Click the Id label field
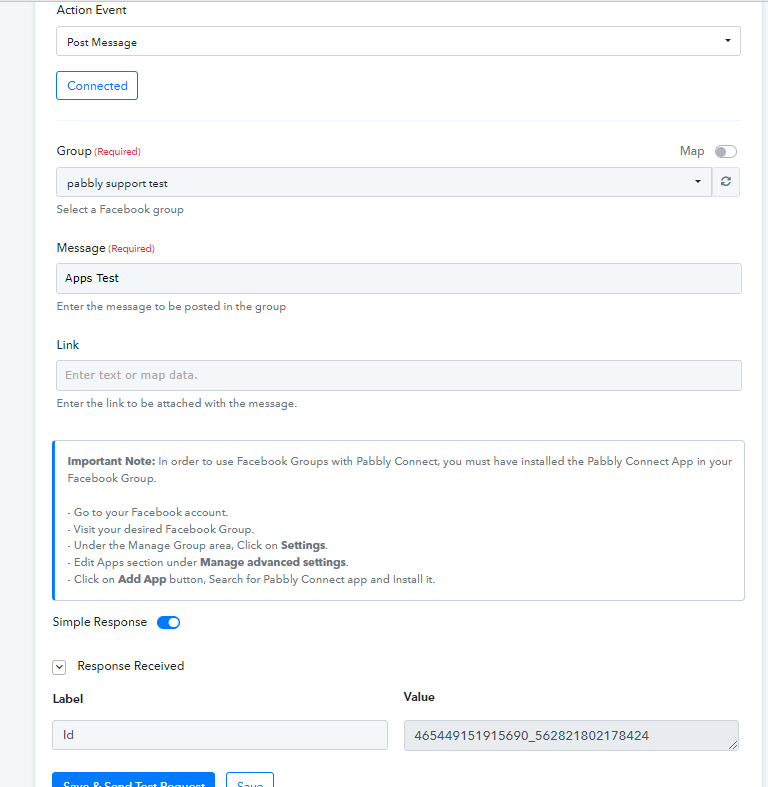This screenshot has width=768, height=787. 220,735
